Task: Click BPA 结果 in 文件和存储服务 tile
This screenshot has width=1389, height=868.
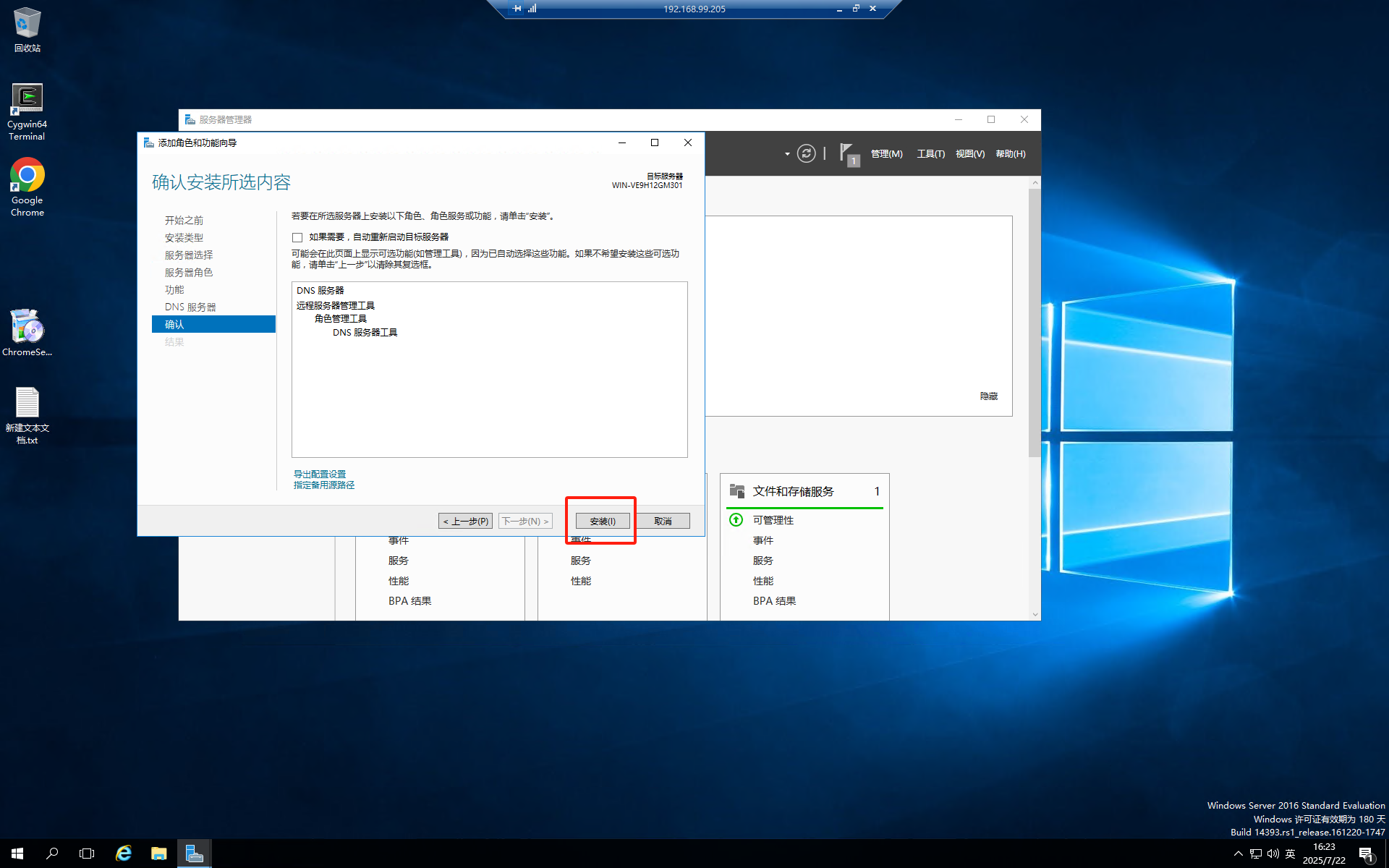Action: [x=774, y=601]
